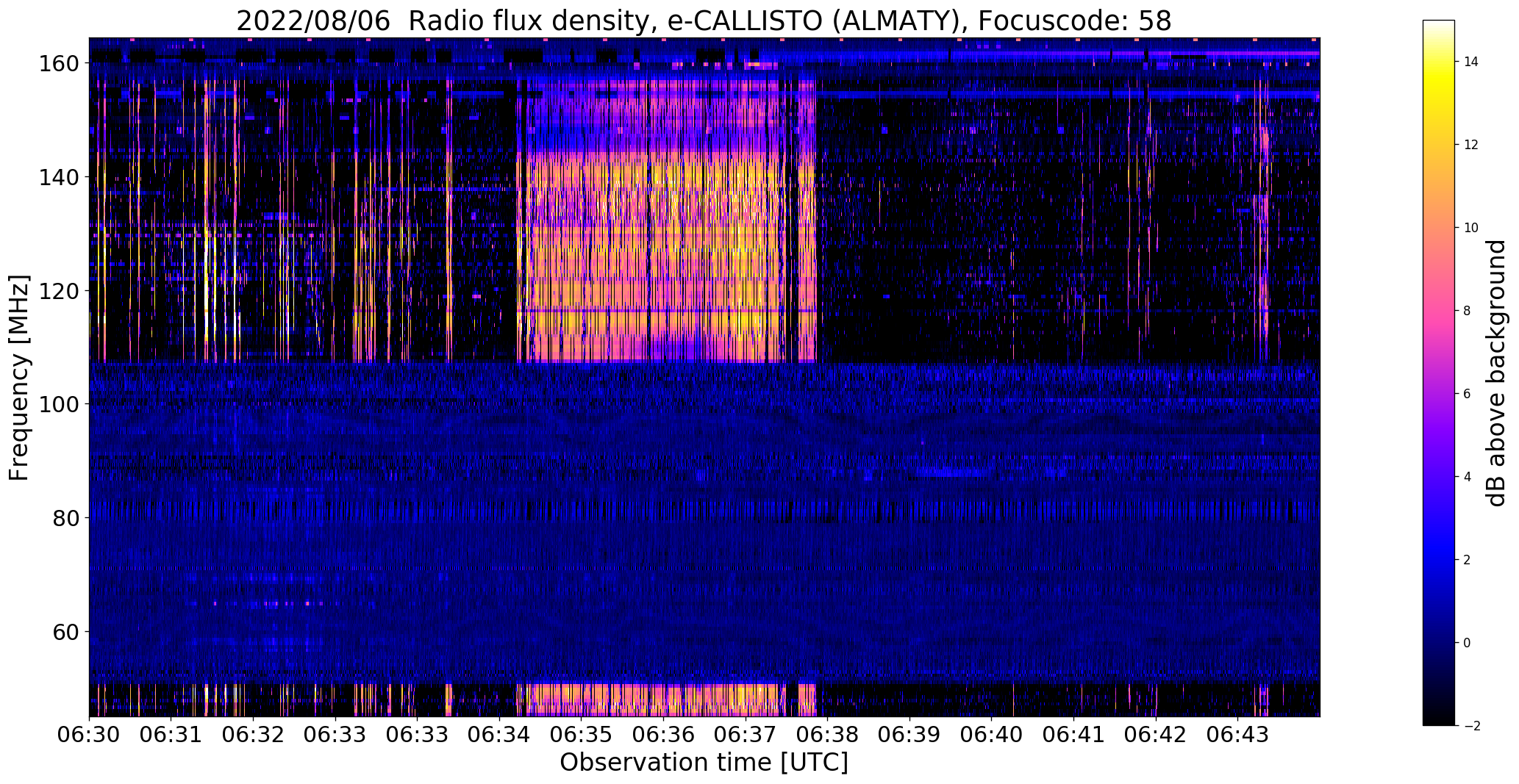
Task: Click the 'Observation time [UTC]' x-axis label
Action: (704, 762)
